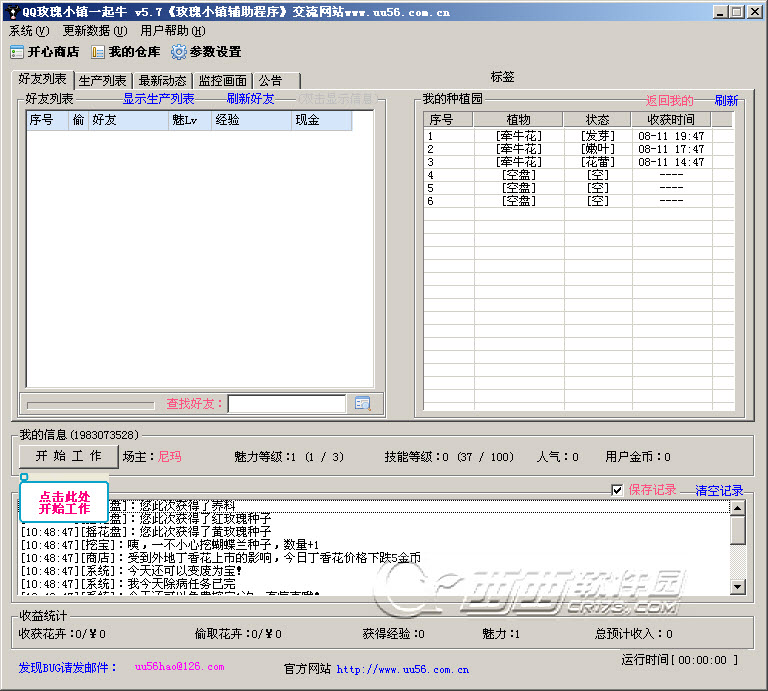Click the log scrollbar down arrow
Screen dimensions: 768x691
[738, 586]
